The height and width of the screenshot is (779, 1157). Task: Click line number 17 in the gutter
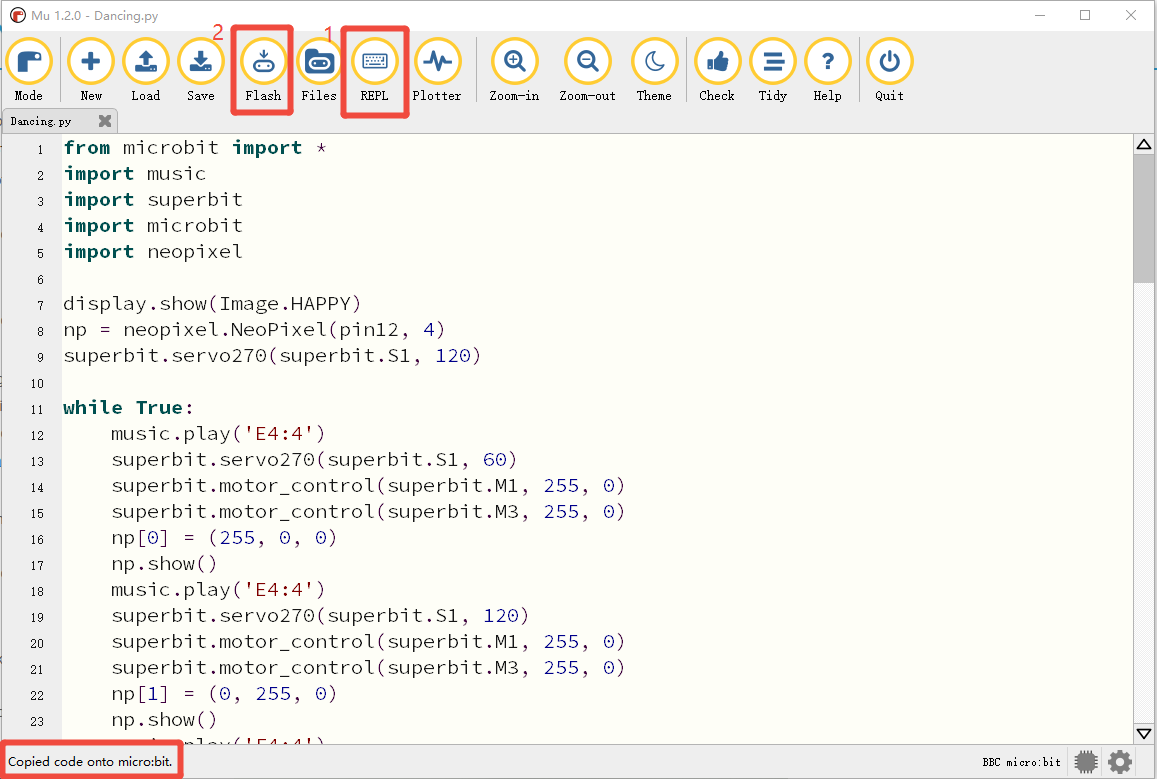pos(37,565)
